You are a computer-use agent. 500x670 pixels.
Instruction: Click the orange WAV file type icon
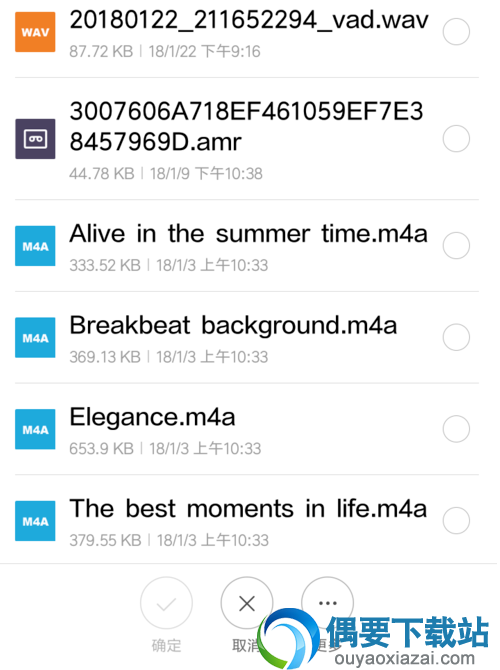pyautogui.click(x=35, y=32)
